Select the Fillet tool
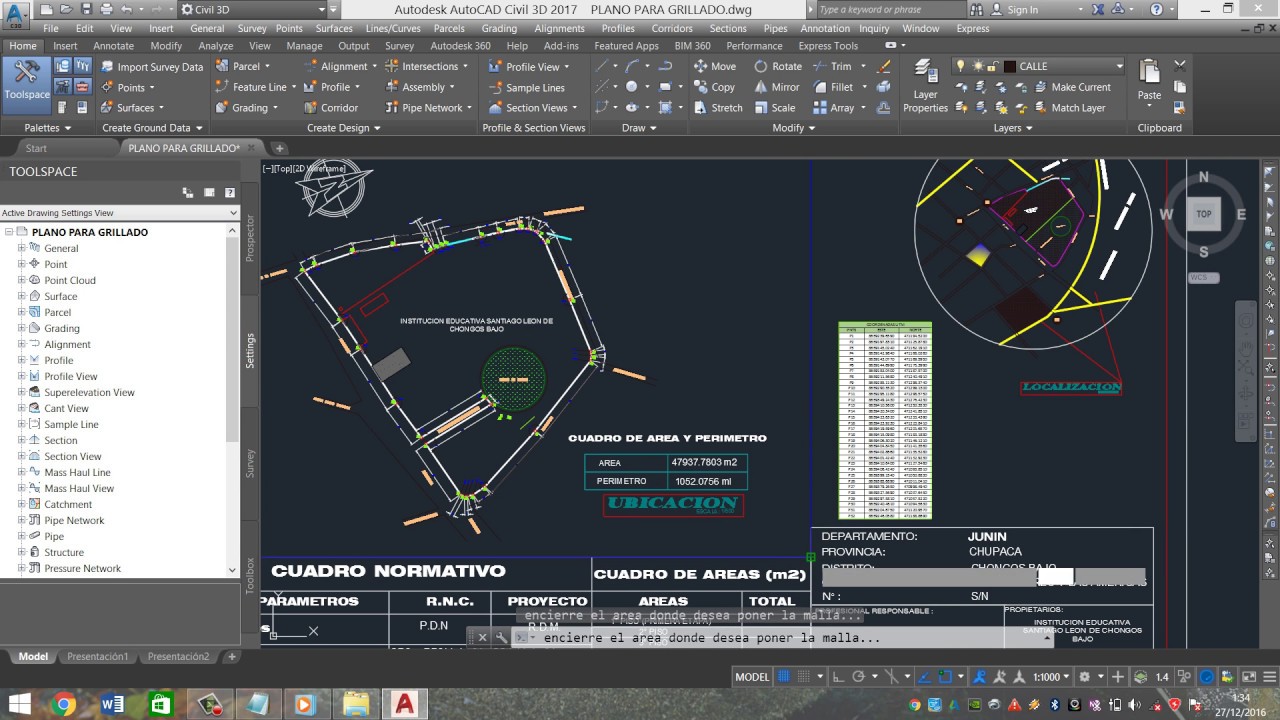The image size is (1280, 720). [834, 87]
